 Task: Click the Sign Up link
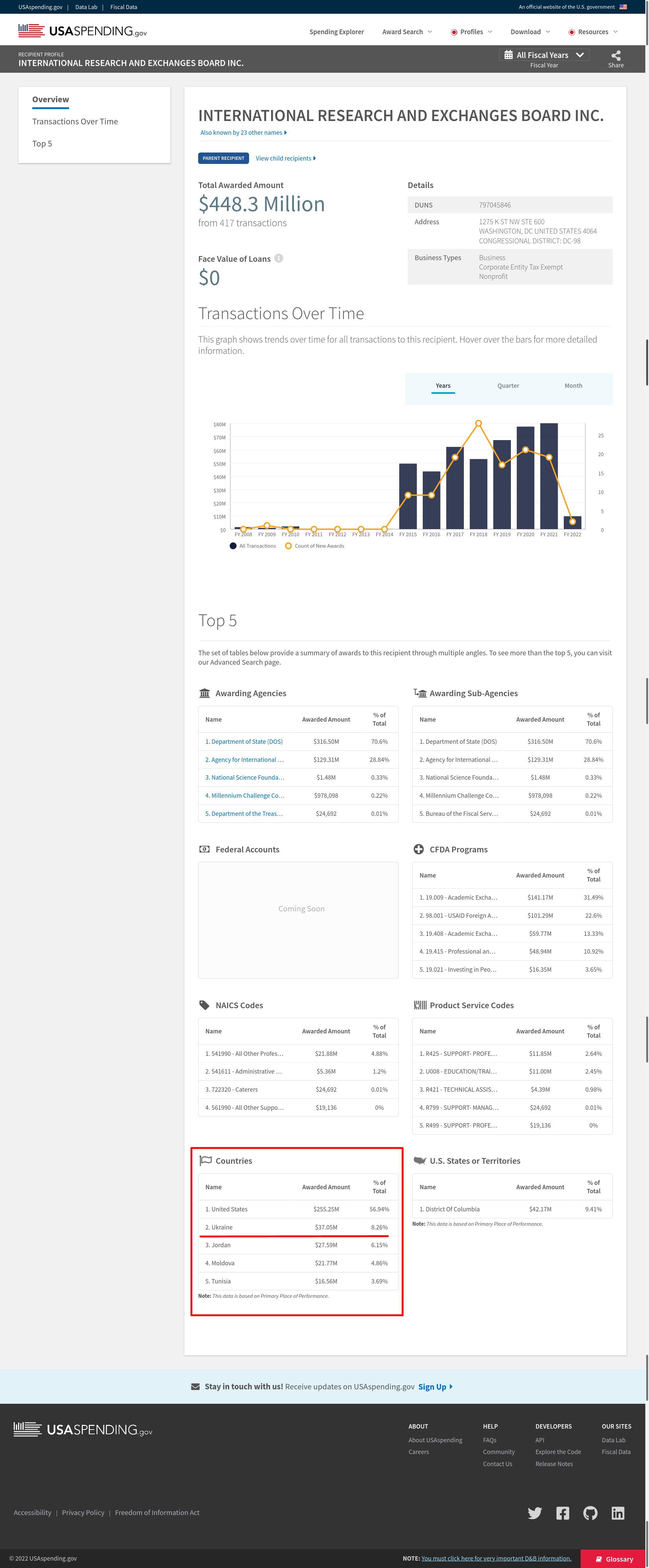pos(435,1386)
